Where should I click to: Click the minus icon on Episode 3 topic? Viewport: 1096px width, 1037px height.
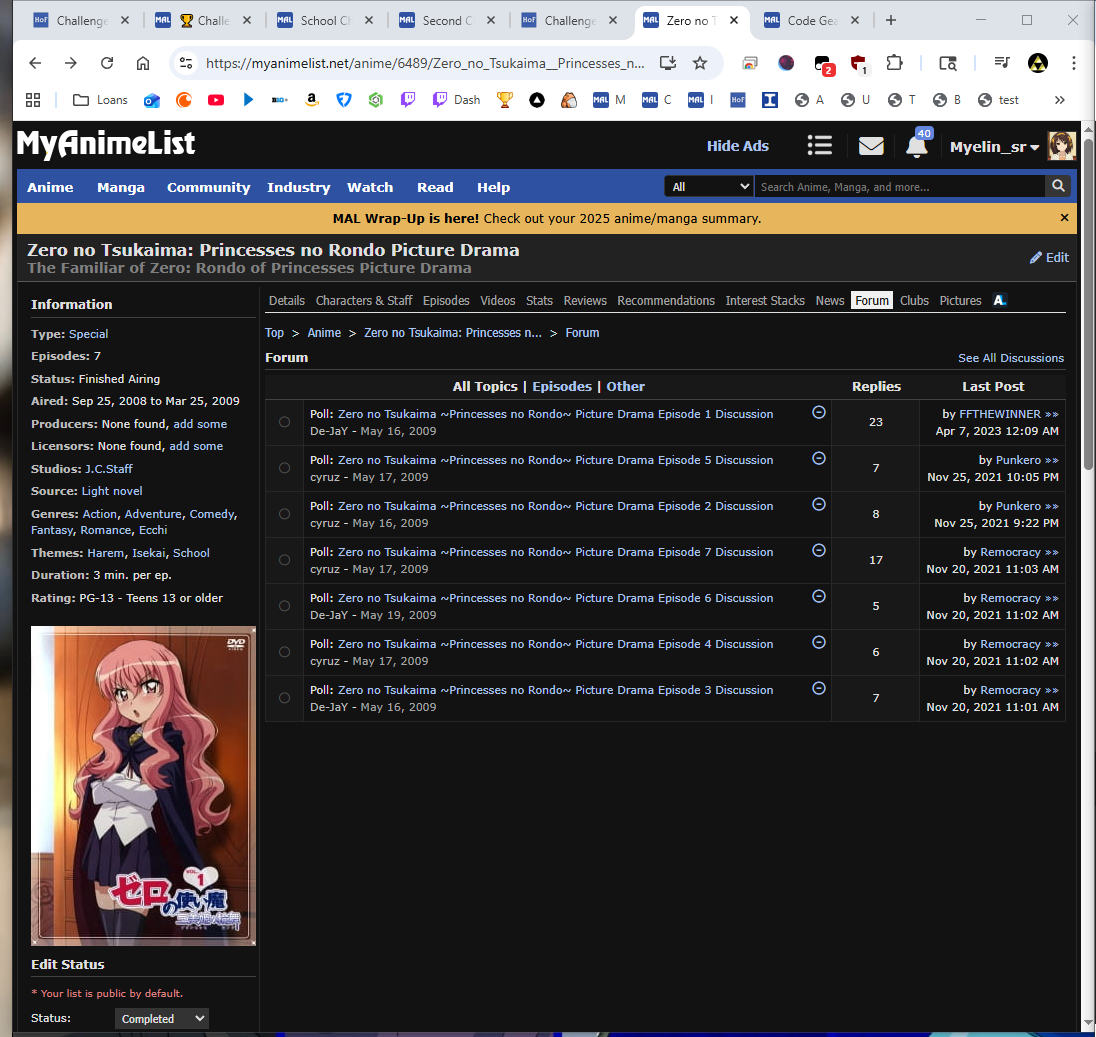pyautogui.click(x=819, y=689)
